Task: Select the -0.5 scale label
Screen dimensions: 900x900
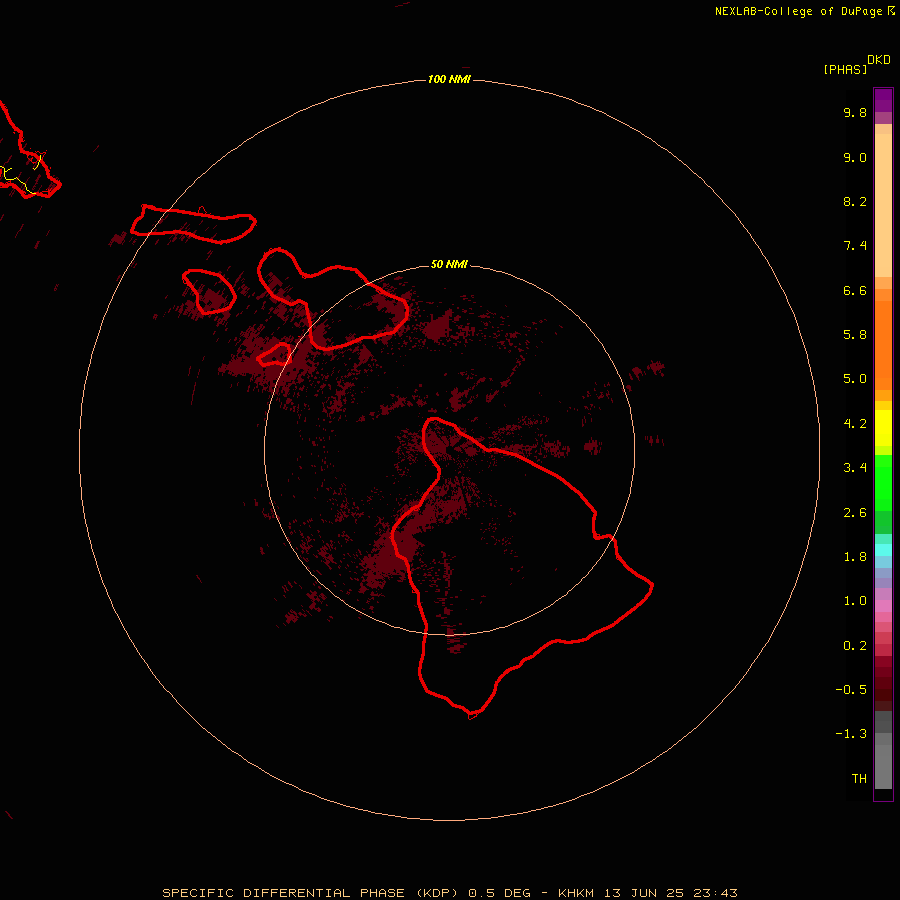Action: click(x=851, y=690)
